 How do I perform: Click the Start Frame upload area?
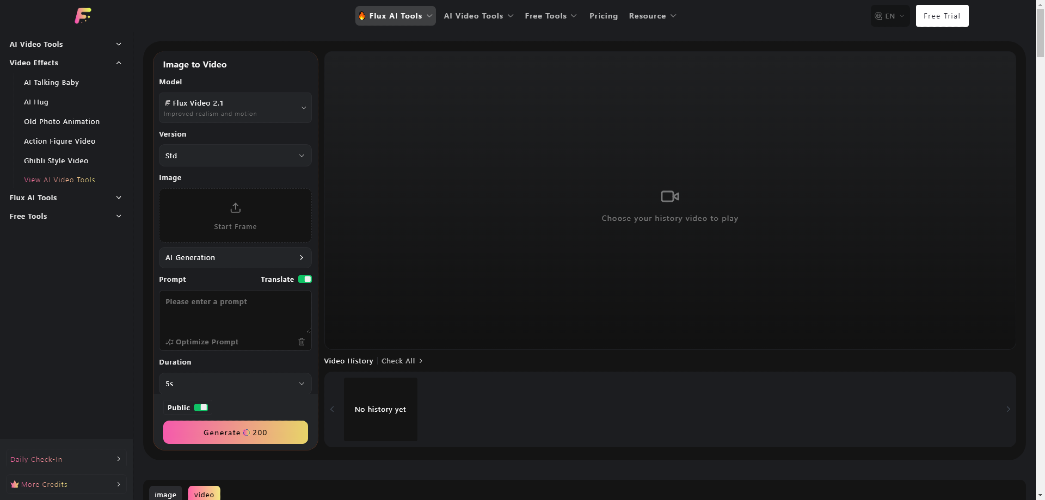pyautogui.click(x=235, y=215)
